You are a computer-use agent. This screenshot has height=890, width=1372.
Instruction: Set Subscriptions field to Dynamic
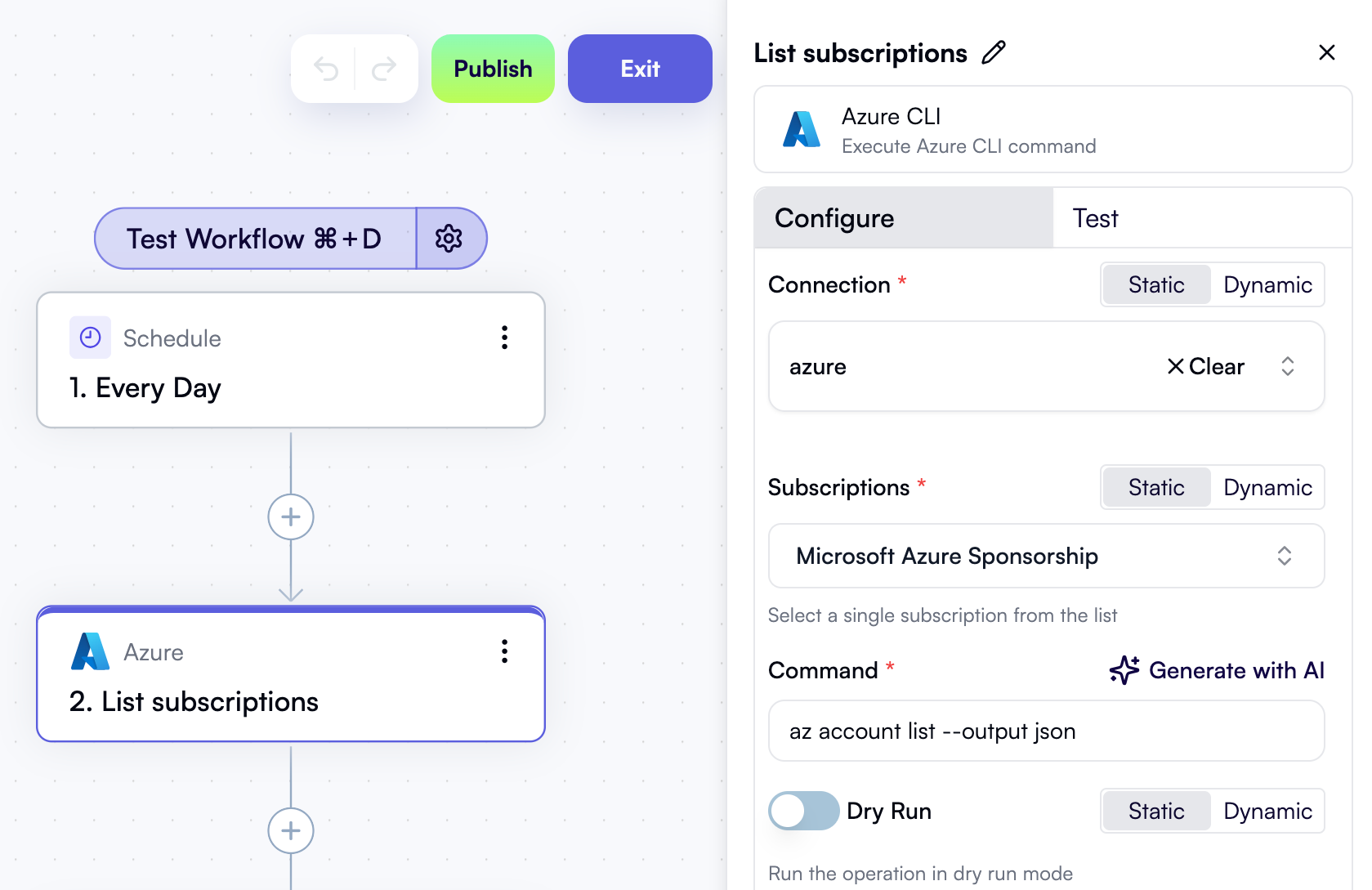click(1267, 487)
